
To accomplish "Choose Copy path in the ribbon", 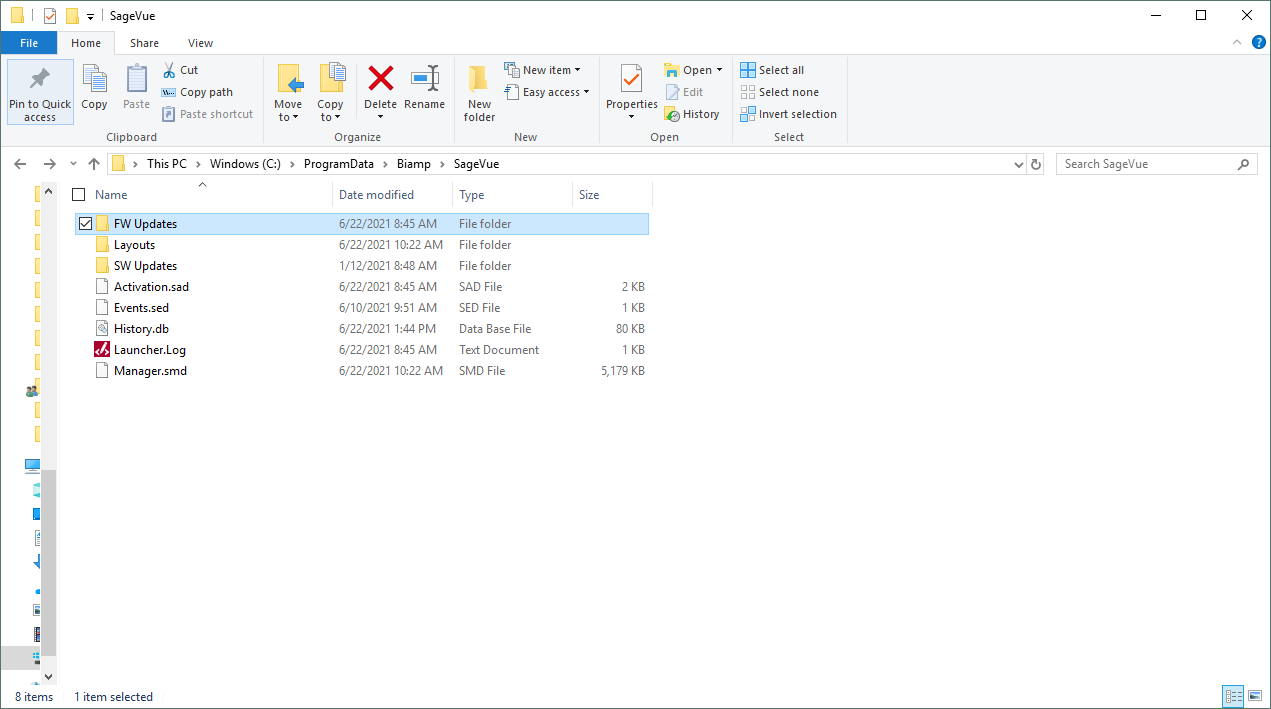I will point(197,92).
